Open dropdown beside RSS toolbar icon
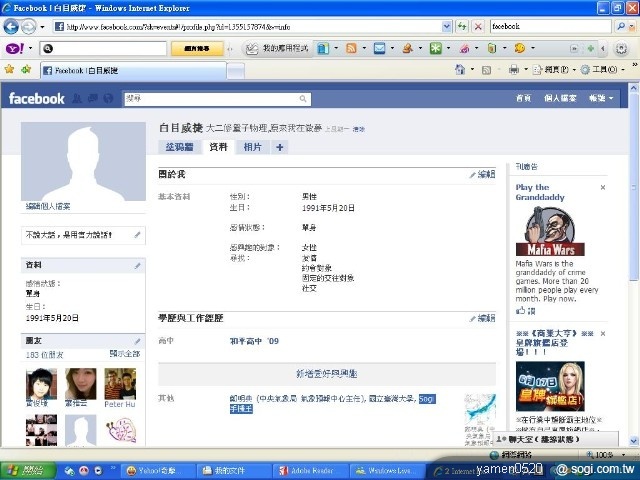This screenshot has width=640, height=480. coord(364,48)
